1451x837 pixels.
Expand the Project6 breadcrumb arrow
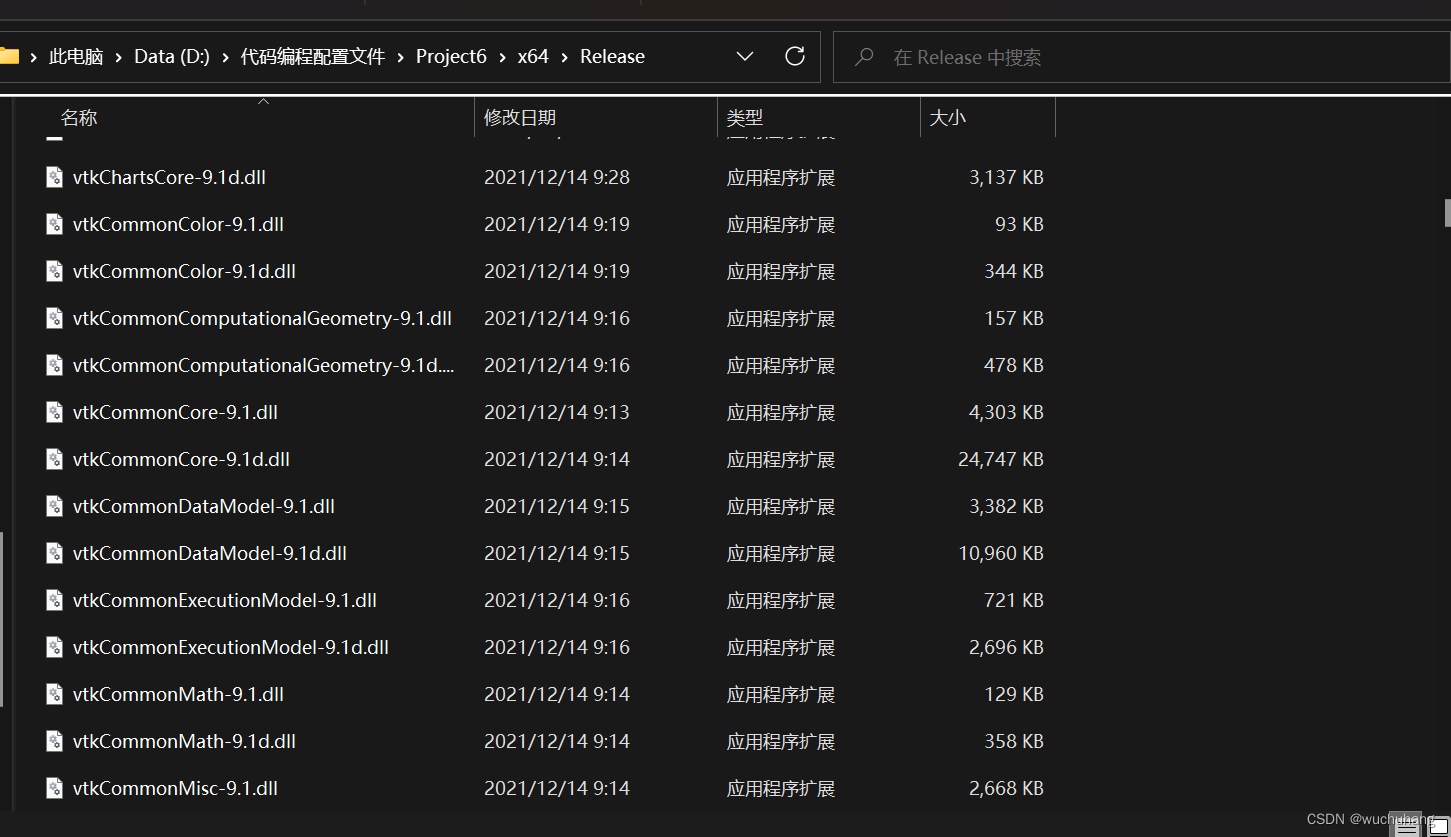[x=504, y=57]
